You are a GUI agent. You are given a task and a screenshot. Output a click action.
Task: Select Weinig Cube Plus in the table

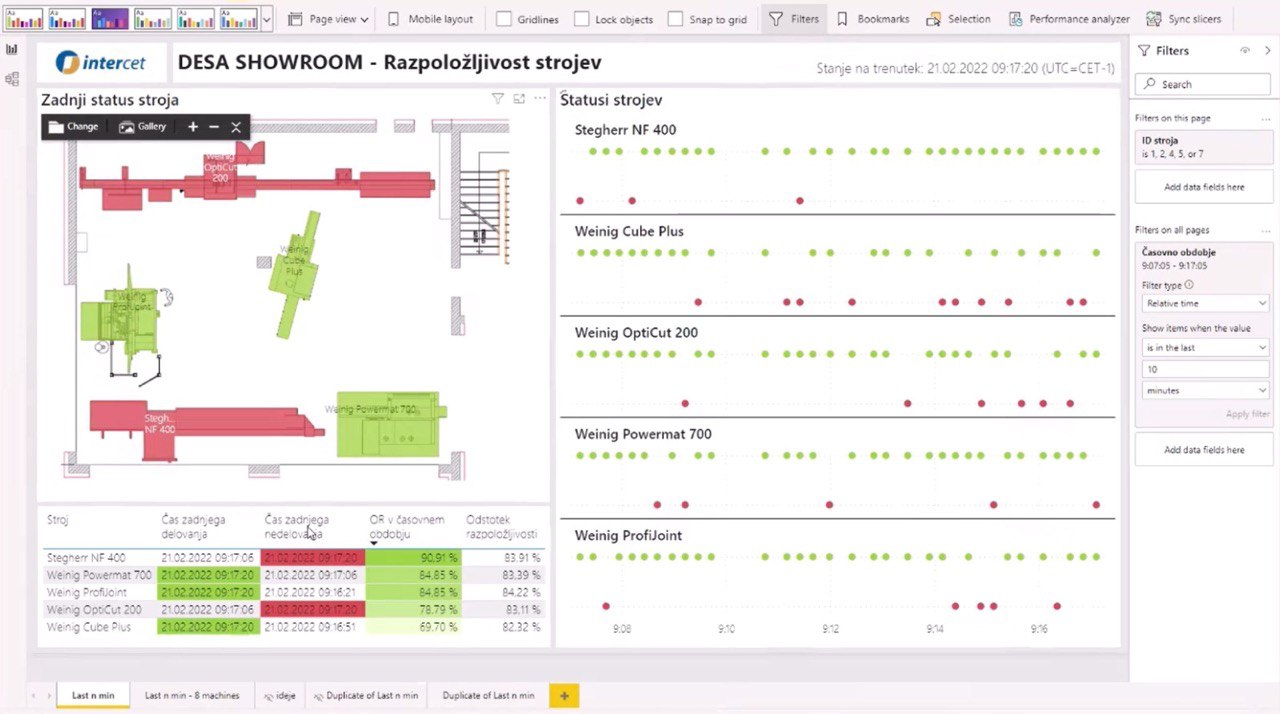[x=89, y=627]
